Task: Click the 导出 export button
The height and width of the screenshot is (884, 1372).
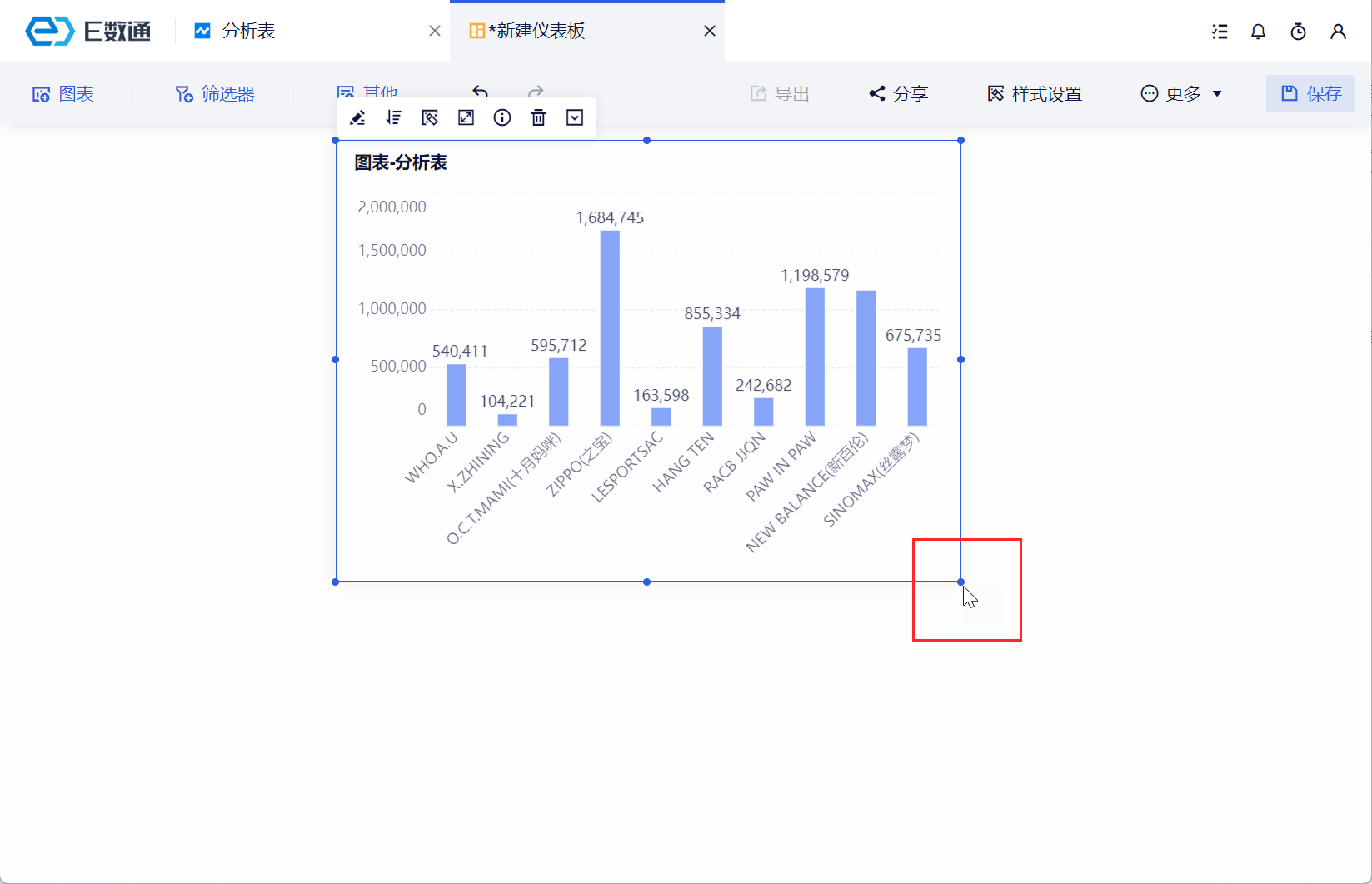Action: (x=780, y=94)
